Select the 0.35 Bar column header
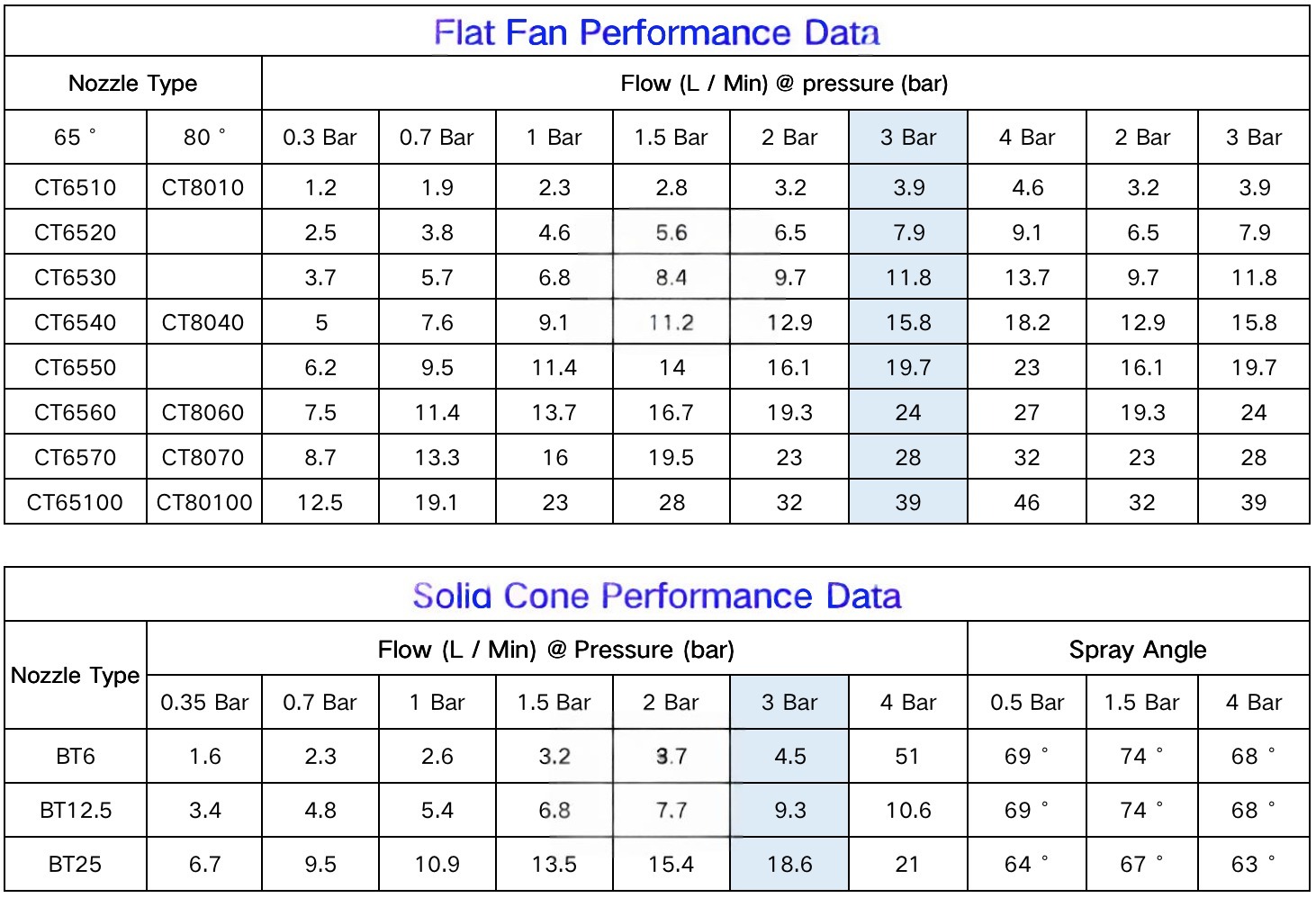The width and height of the screenshot is (1316, 898). pos(204,703)
